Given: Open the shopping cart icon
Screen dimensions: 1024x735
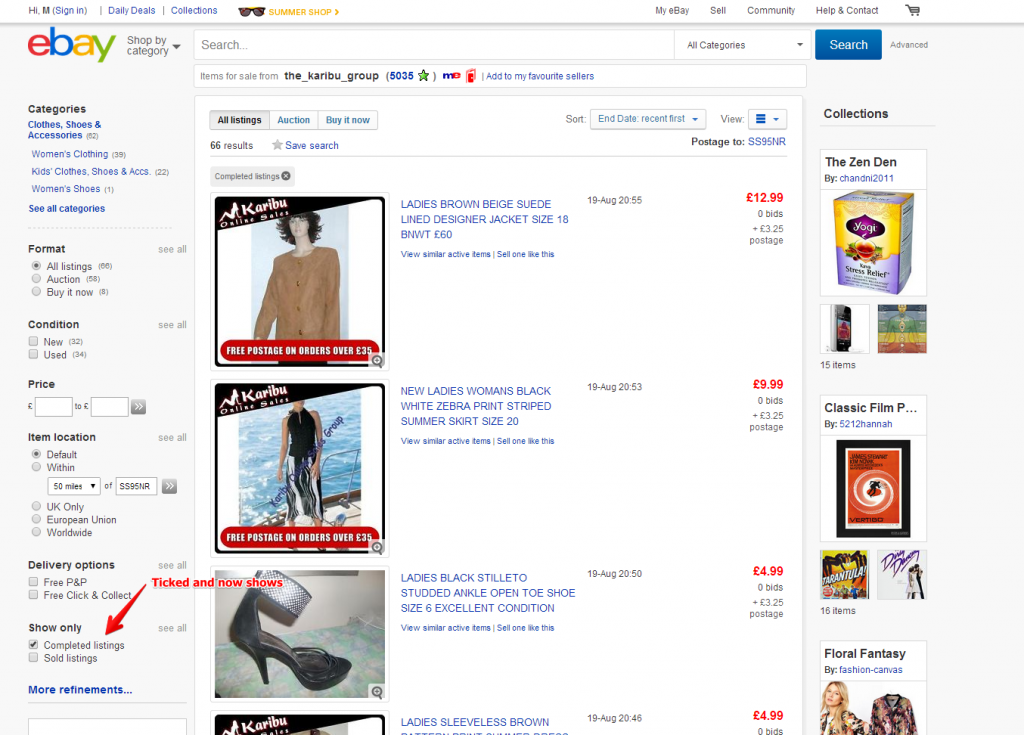Looking at the screenshot, I should coord(911,10).
